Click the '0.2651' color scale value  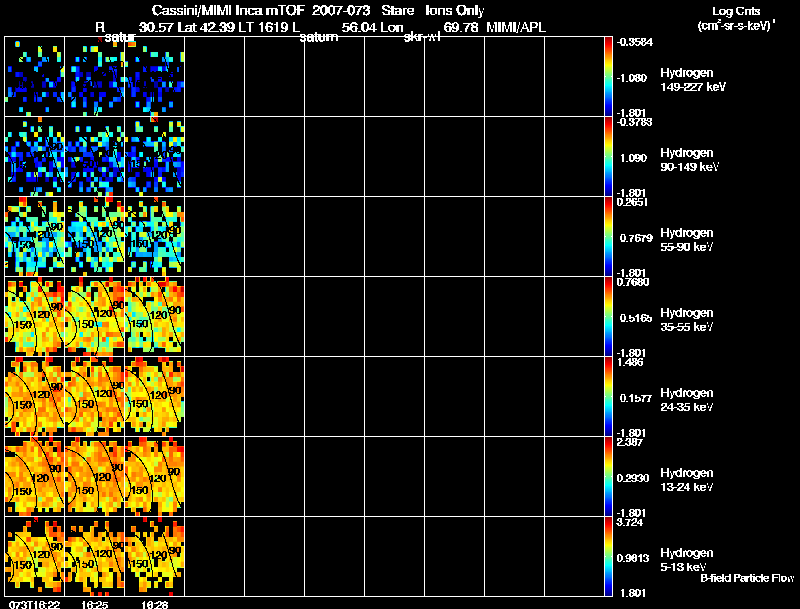[632, 201]
